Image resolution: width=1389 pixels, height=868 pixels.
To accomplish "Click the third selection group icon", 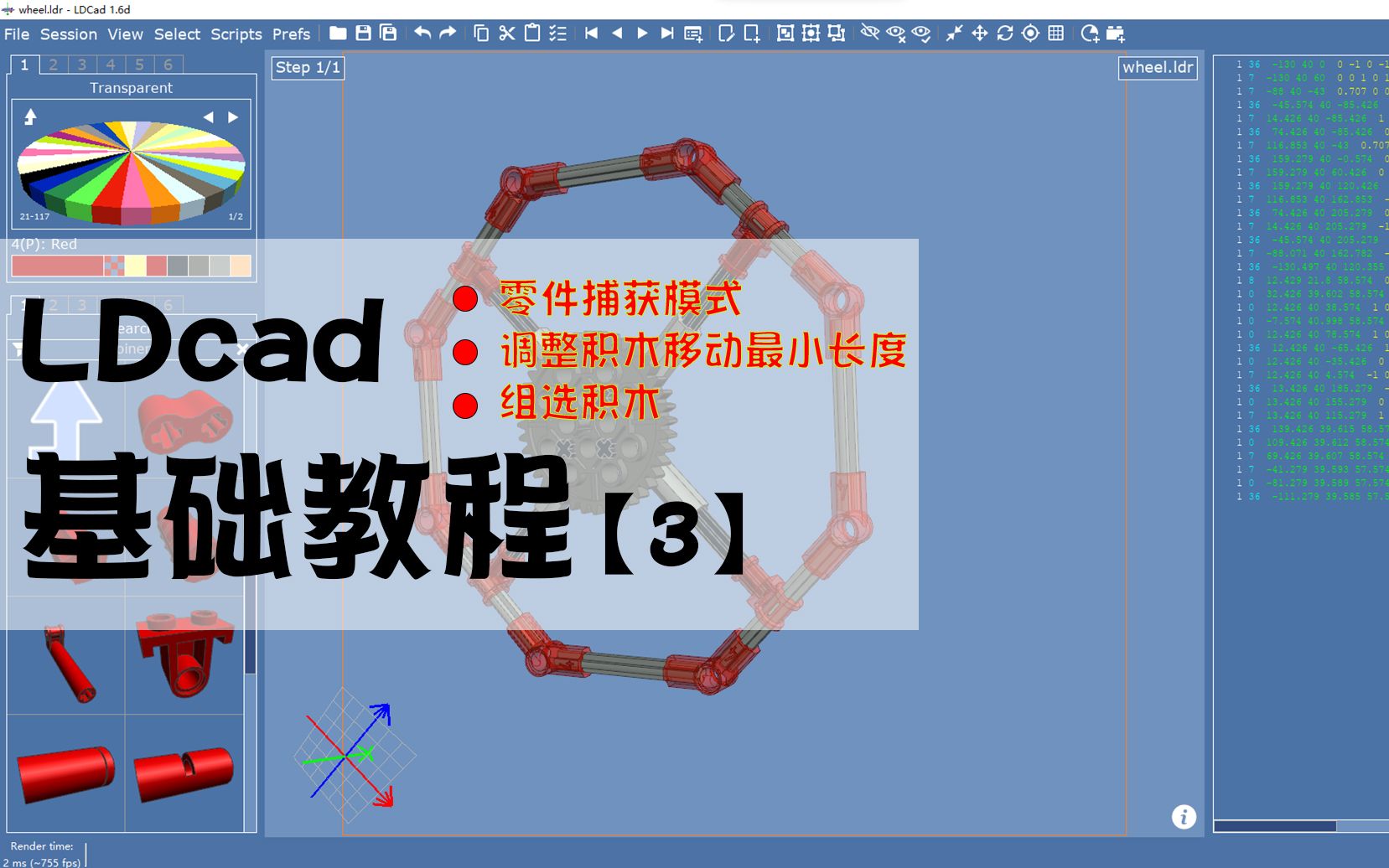I will pos(836,34).
